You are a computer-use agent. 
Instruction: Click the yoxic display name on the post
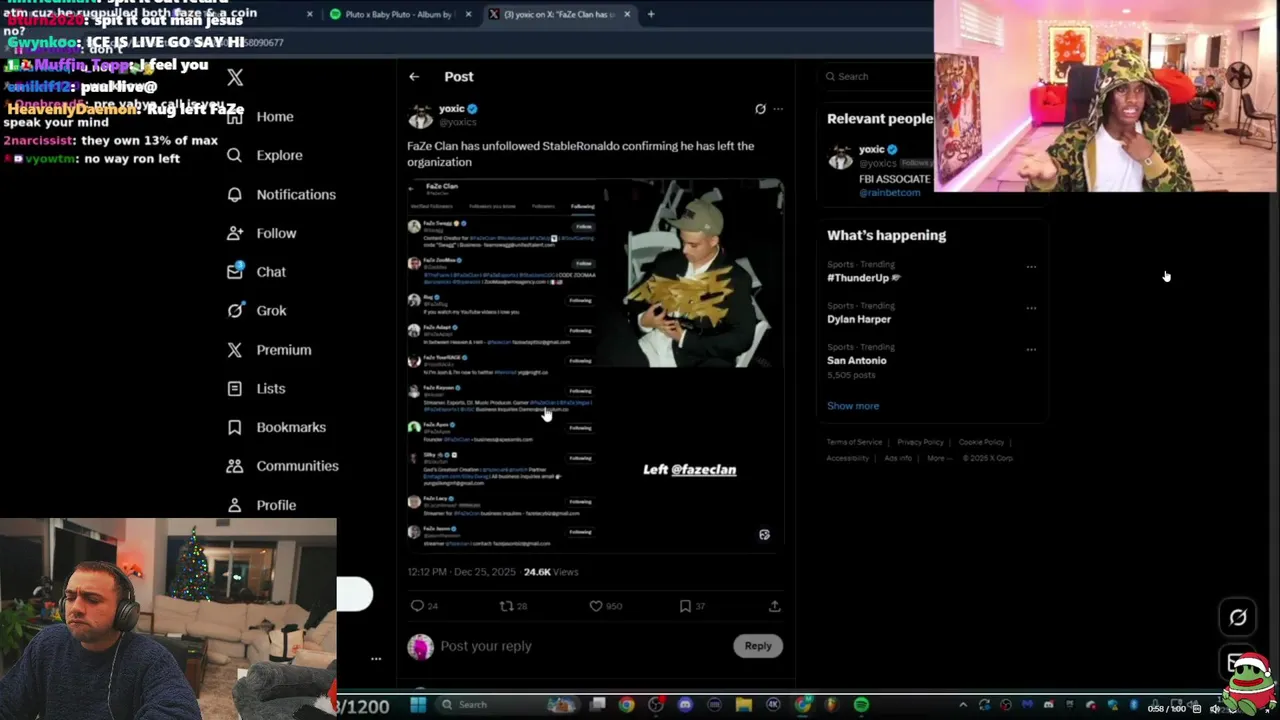click(x=452, y=109)
